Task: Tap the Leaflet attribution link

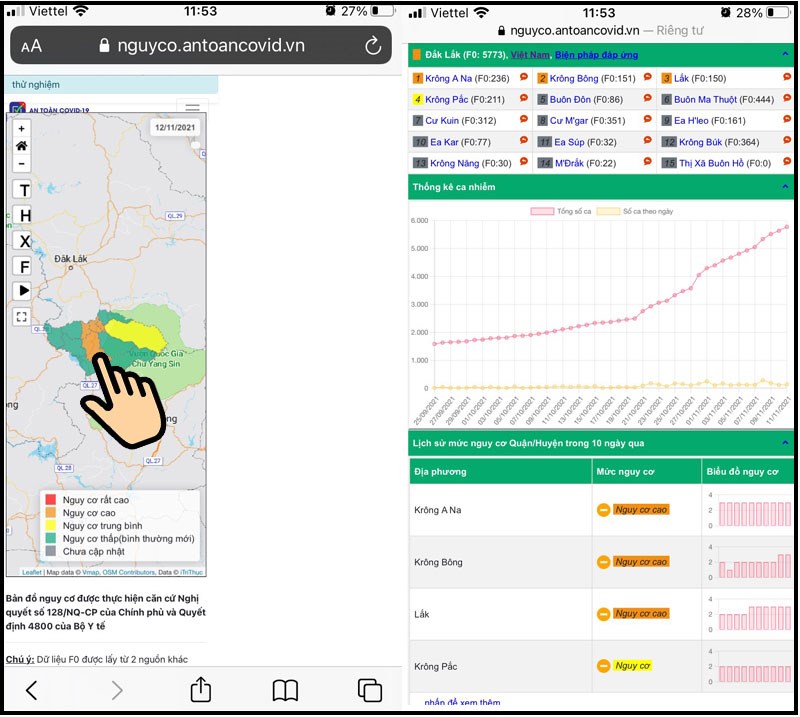Action: [32, 572]
